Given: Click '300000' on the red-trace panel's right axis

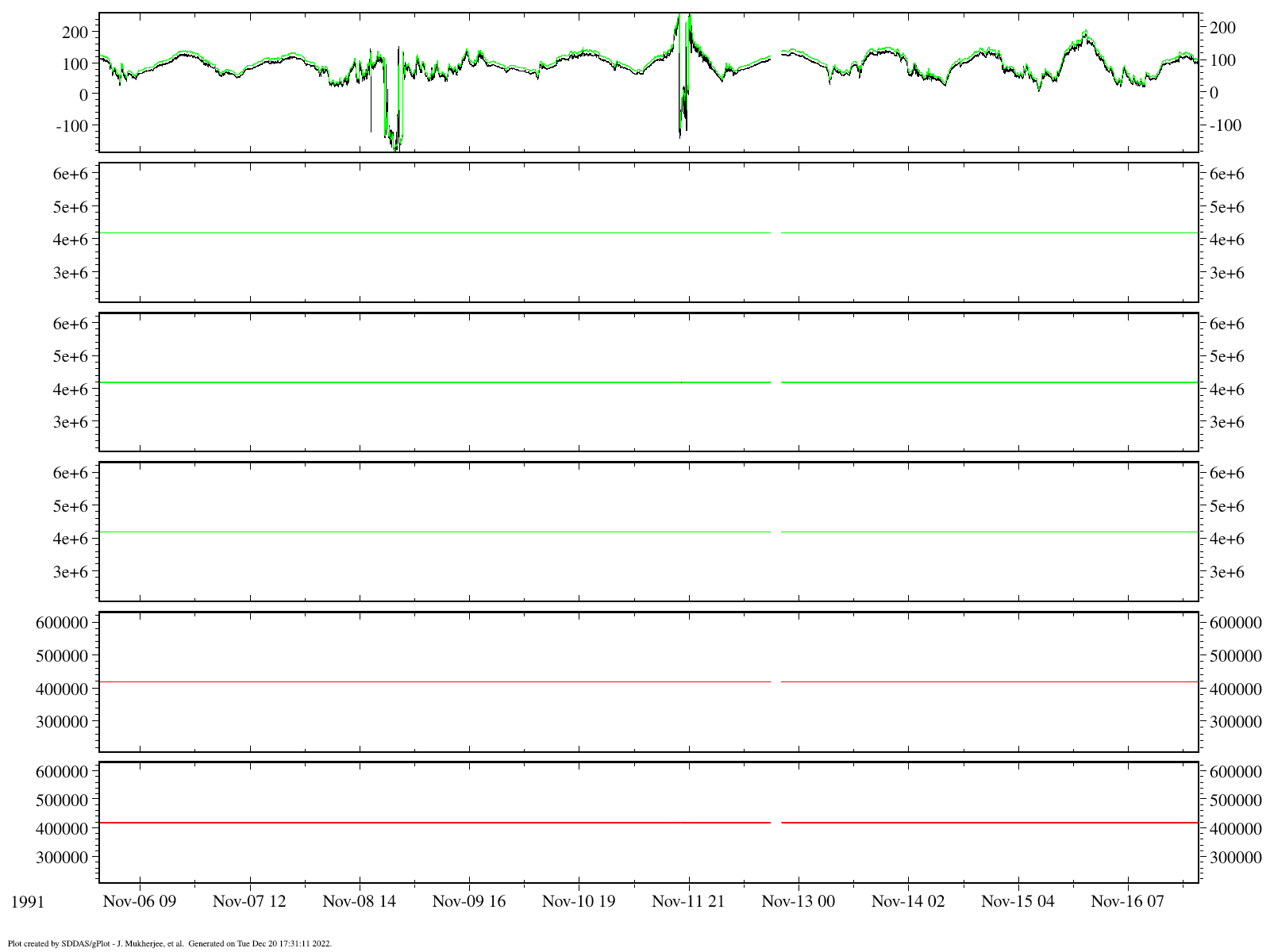Looking at the screenshot, I should pyautogui.click(x=1234, y=858).
